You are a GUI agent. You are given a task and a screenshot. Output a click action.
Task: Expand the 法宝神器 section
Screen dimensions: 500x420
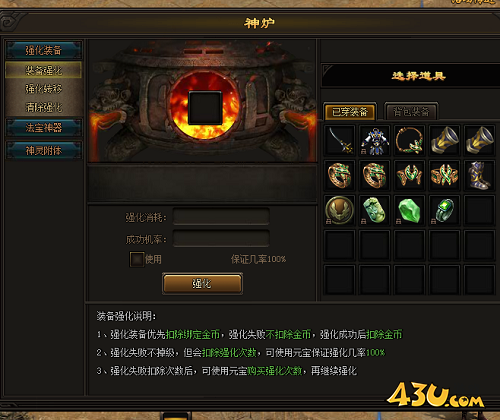(44, 127)
